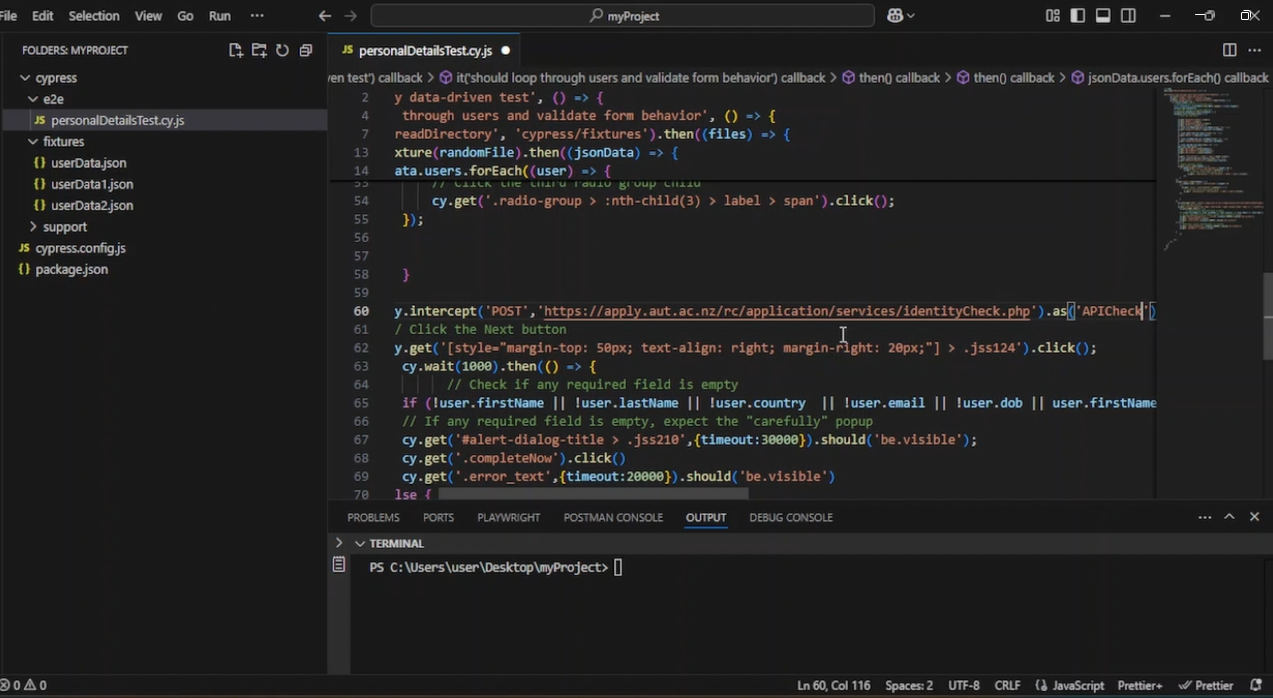The height and width of the screenshot is (698, 1273).
Task: Toggle the bottom panel layout button
Action: [x=1103, y=16]
